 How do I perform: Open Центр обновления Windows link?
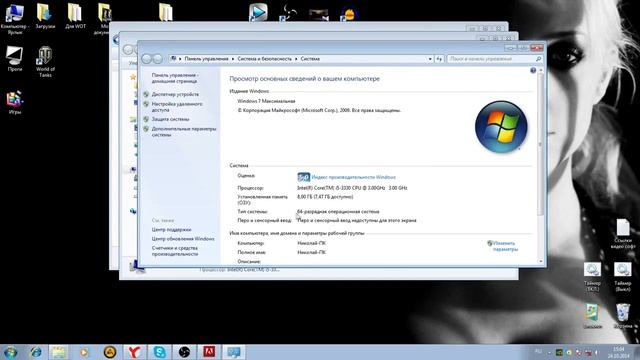pyautogui.click(x=183, y=238)
